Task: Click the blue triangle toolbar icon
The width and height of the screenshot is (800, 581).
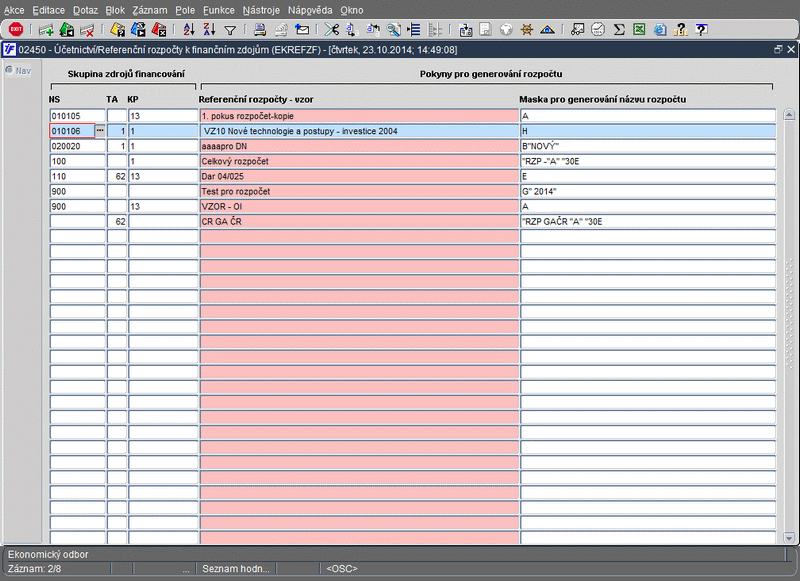Action: [547, 30]
